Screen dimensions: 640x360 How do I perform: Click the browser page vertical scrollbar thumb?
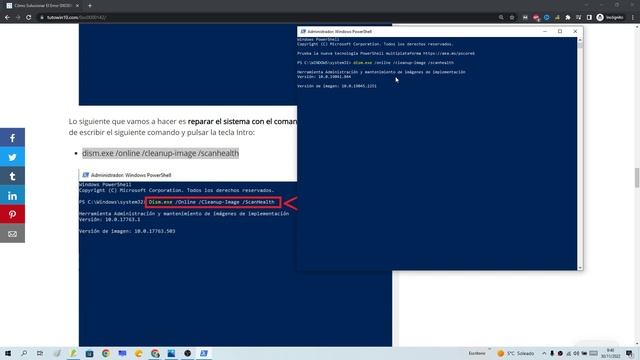pos(637,178)
